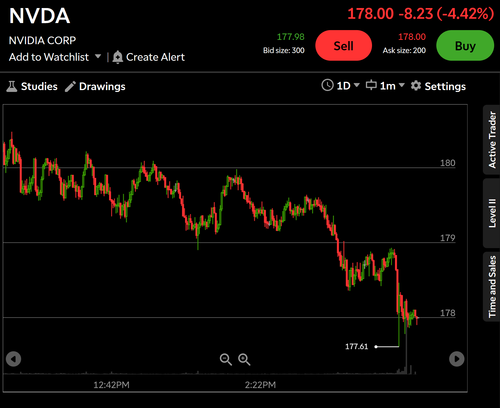Click the 177.61 low price marker label
Screen dimensions: 500x408
356,346
